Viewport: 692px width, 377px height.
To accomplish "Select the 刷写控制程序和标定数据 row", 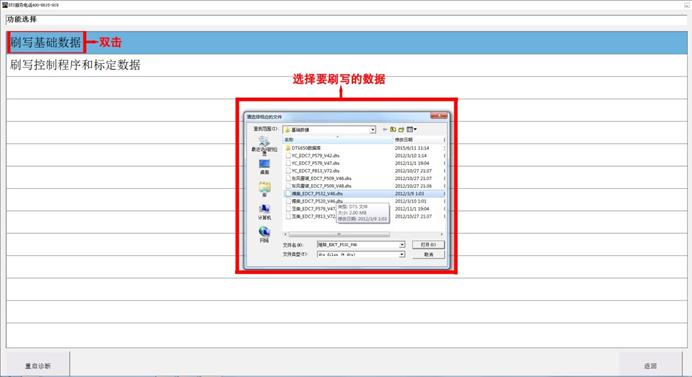I will [346, 65].
